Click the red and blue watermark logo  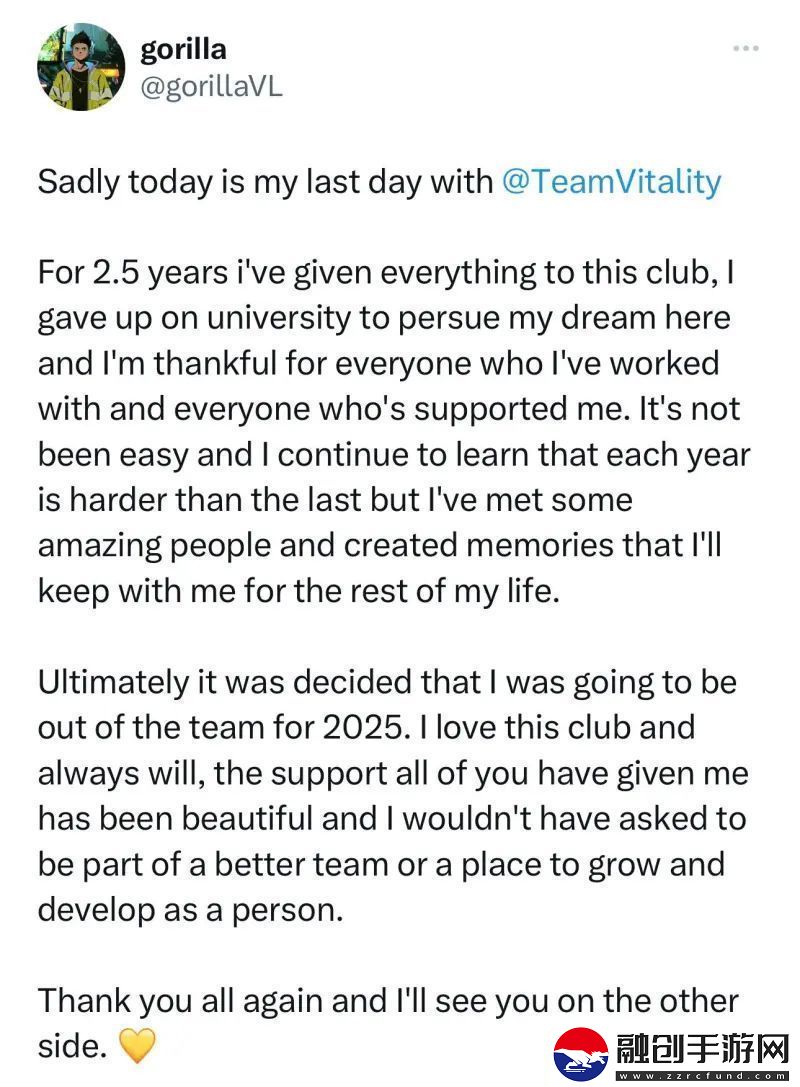[581, 1054]
